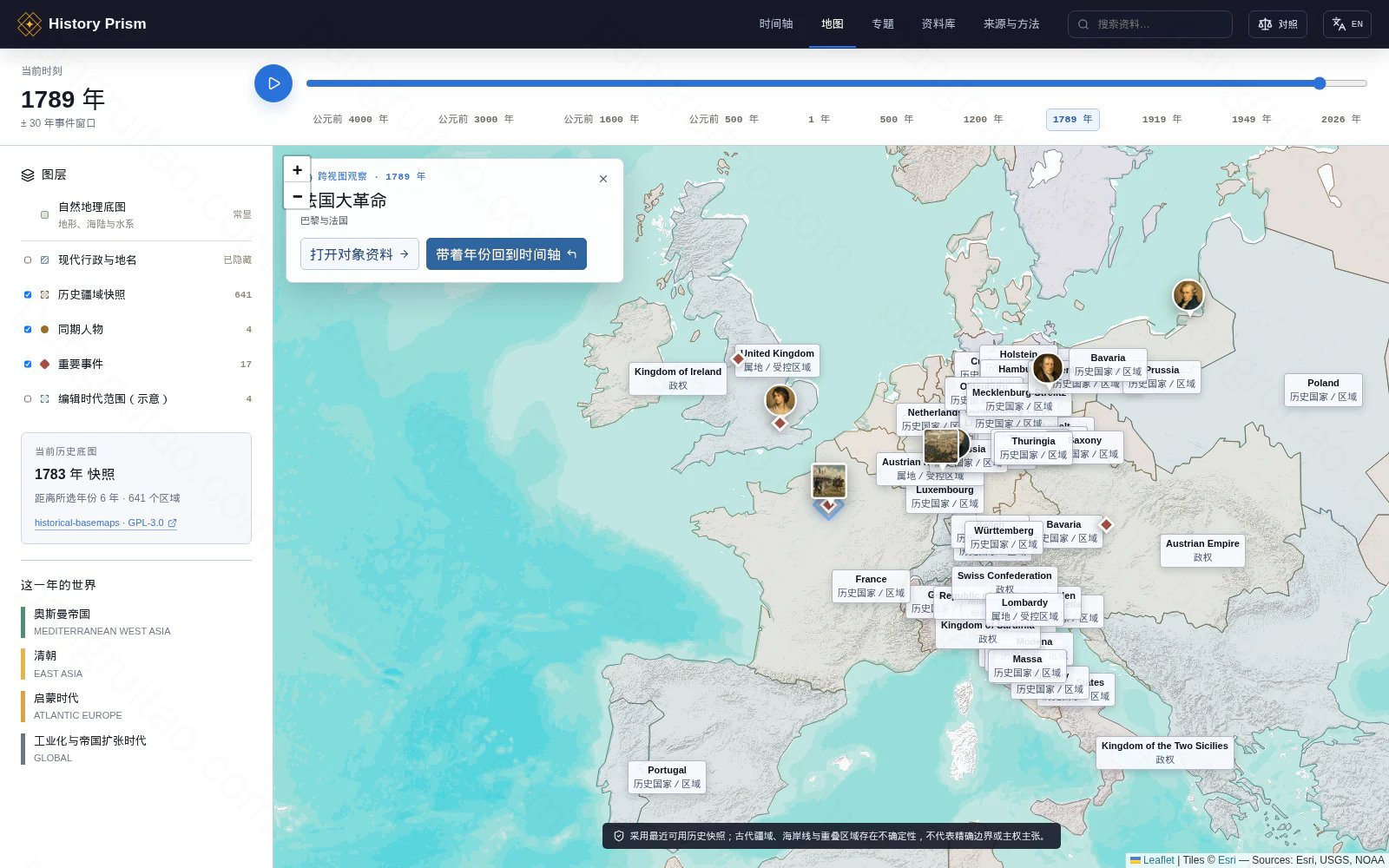Select 启蒙时代 in 这一年的世界 list

click(136, 707)
